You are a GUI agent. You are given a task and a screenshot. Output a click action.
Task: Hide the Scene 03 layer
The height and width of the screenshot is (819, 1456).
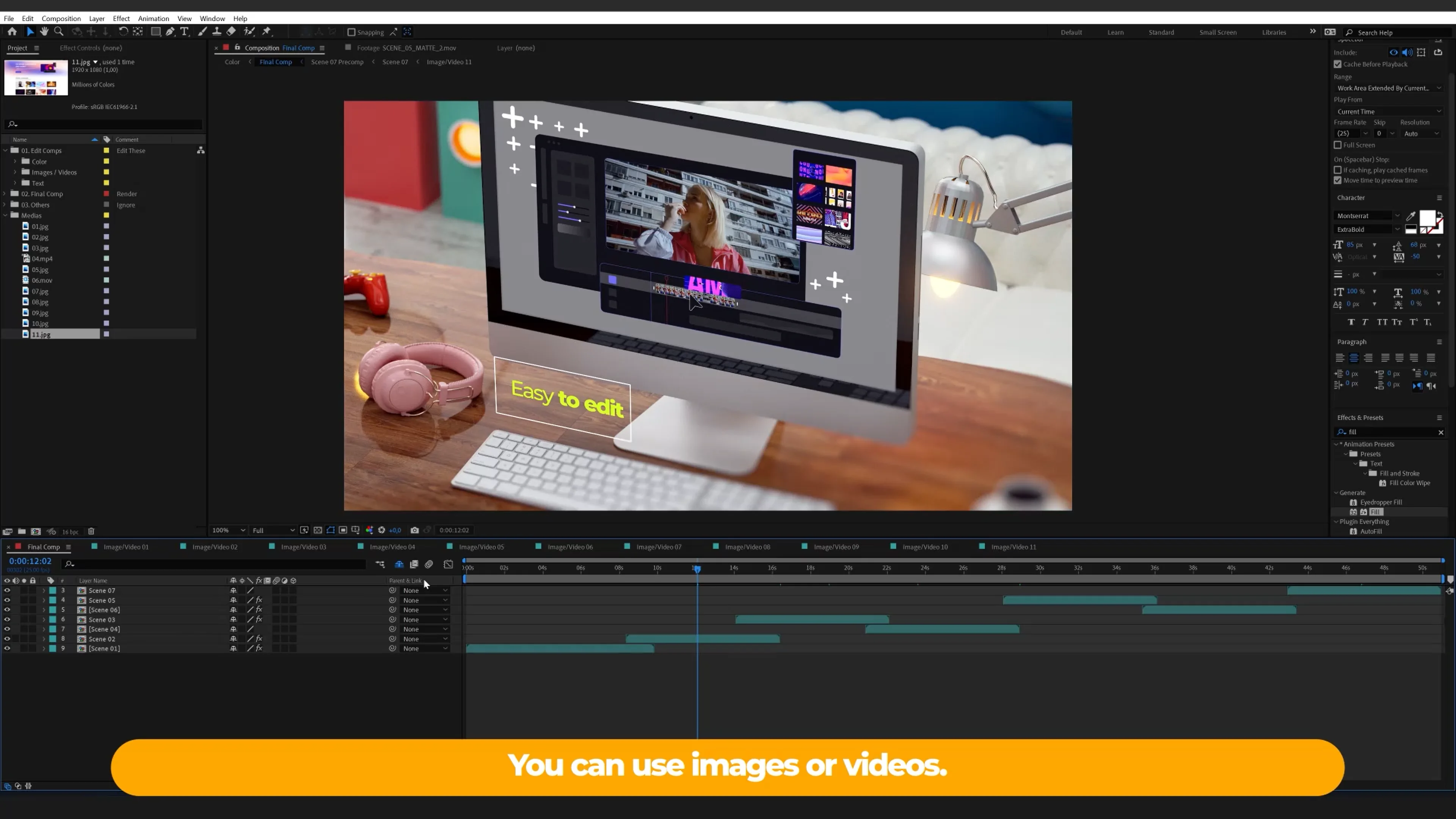coord(7,620)
